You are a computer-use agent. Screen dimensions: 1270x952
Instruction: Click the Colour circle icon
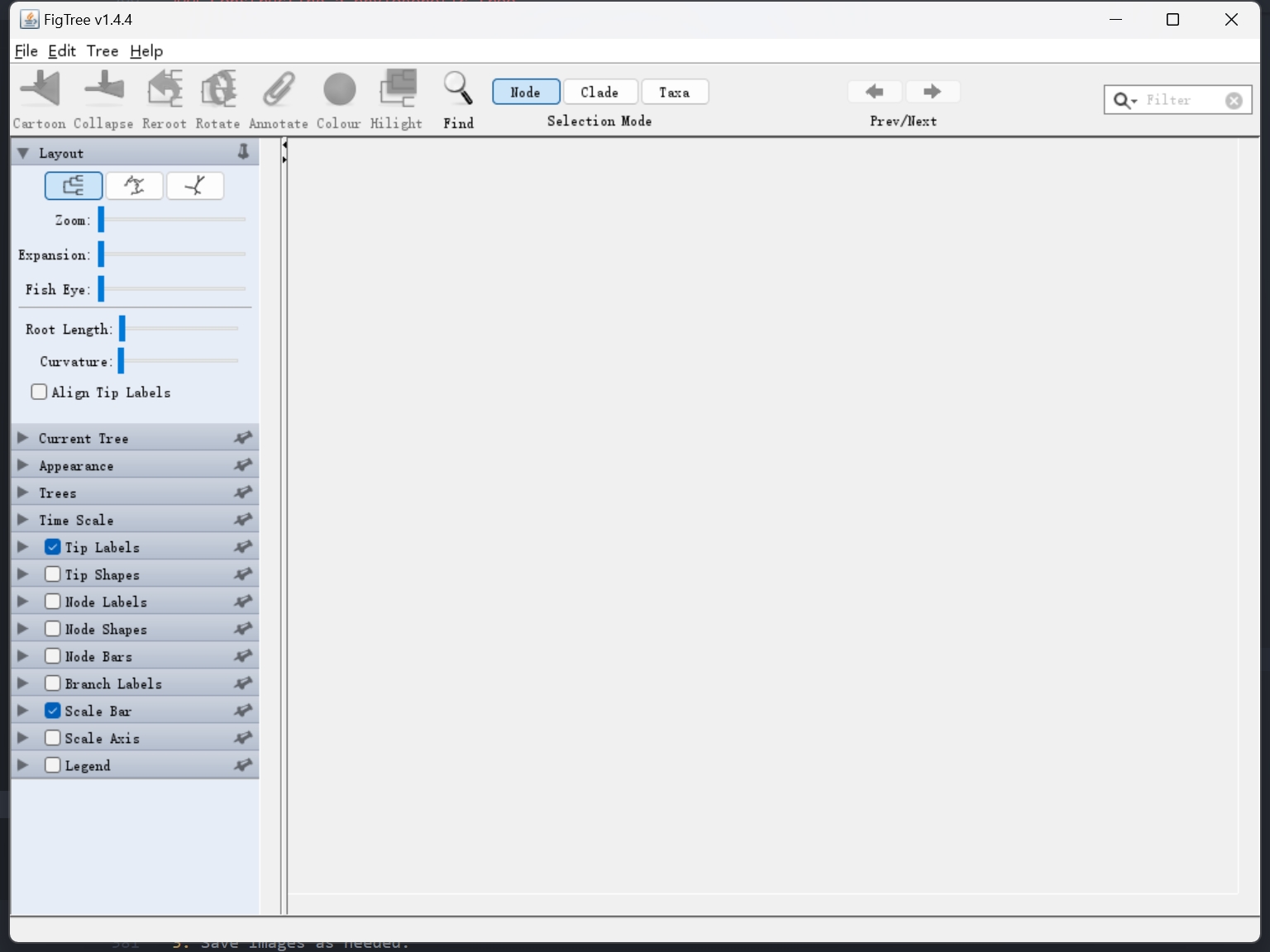pos(339,89)
